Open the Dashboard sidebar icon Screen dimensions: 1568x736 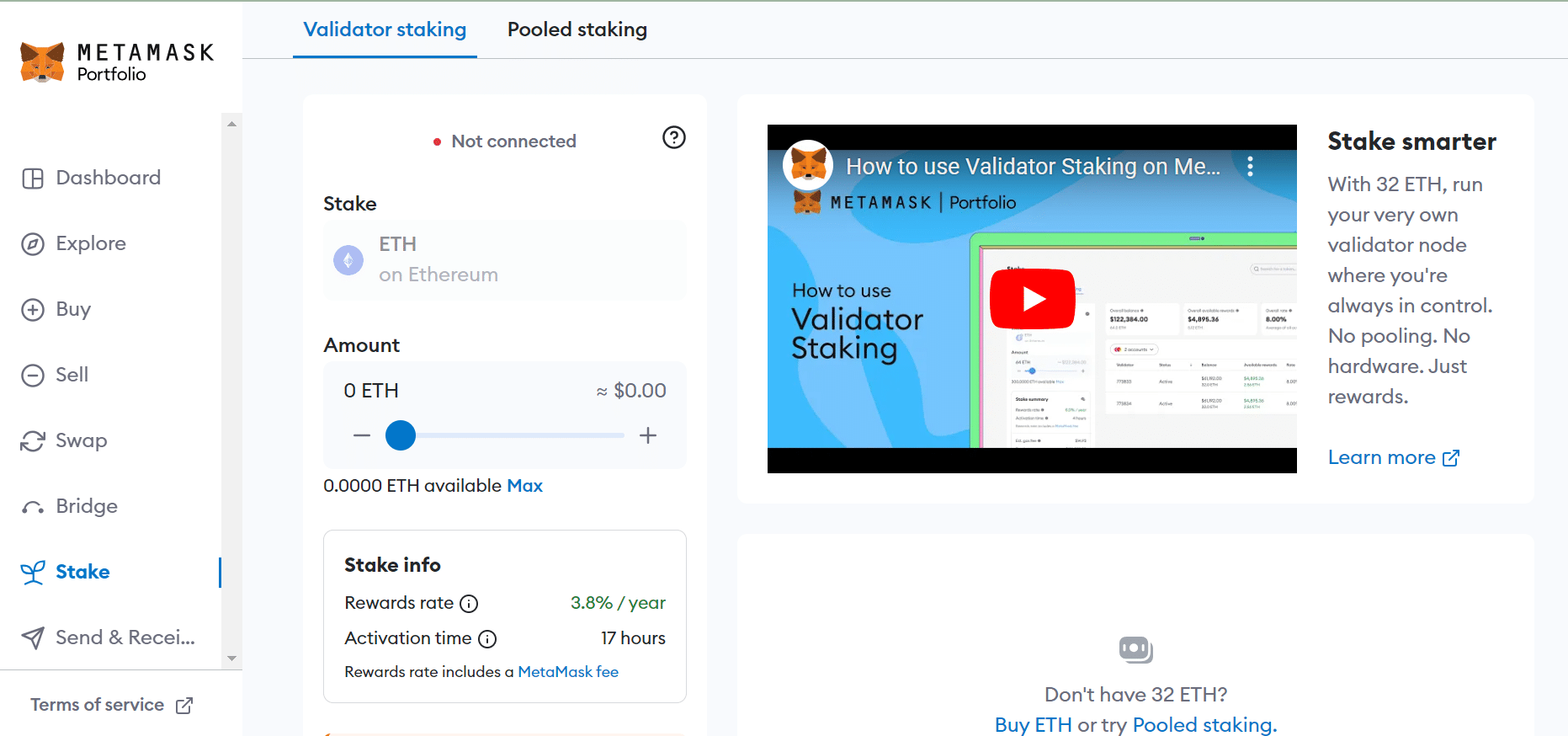pyautogui.click(x=33, y=179)
